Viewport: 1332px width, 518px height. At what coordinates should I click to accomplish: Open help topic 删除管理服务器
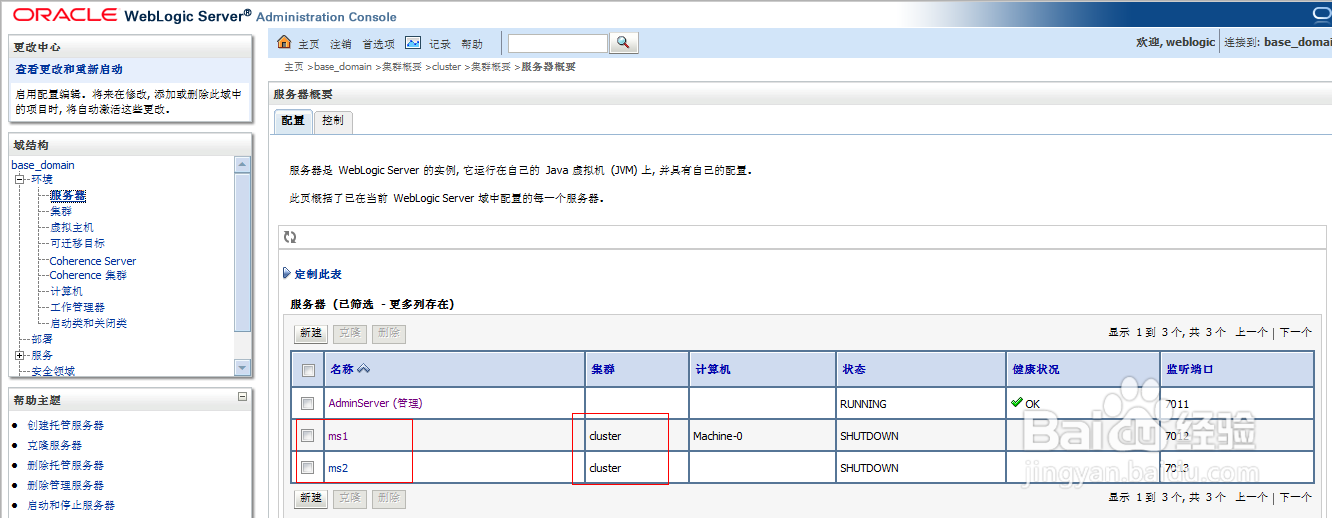(x=65, y=485)
